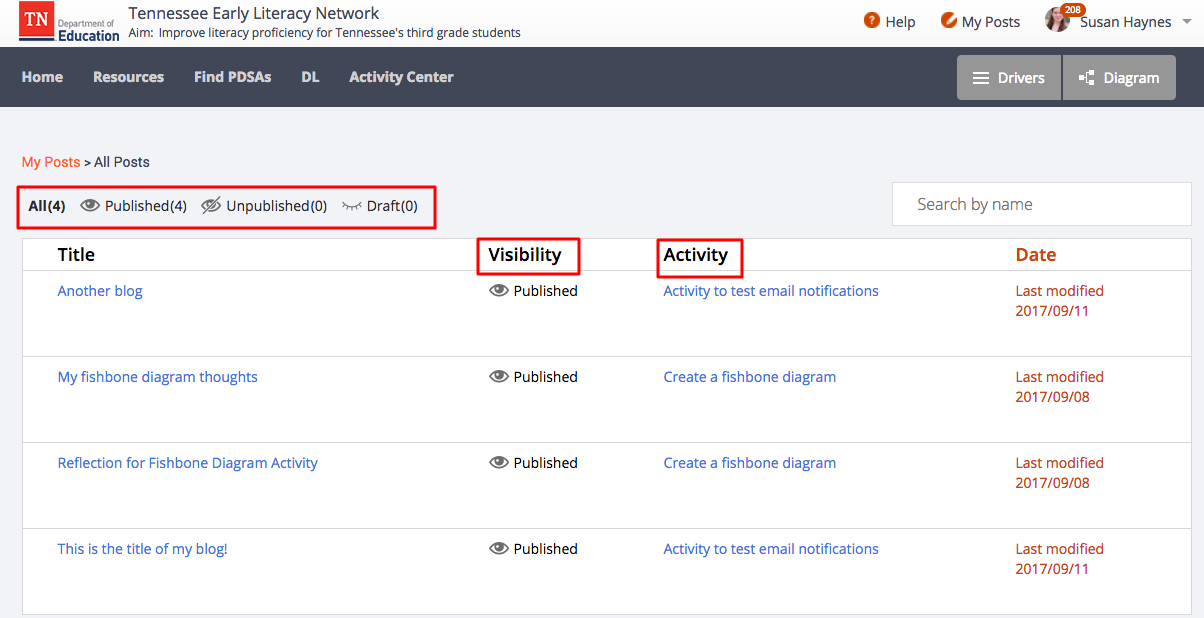
Task: Open activity link in 'This is the title' row
Action: pos(771,549)
